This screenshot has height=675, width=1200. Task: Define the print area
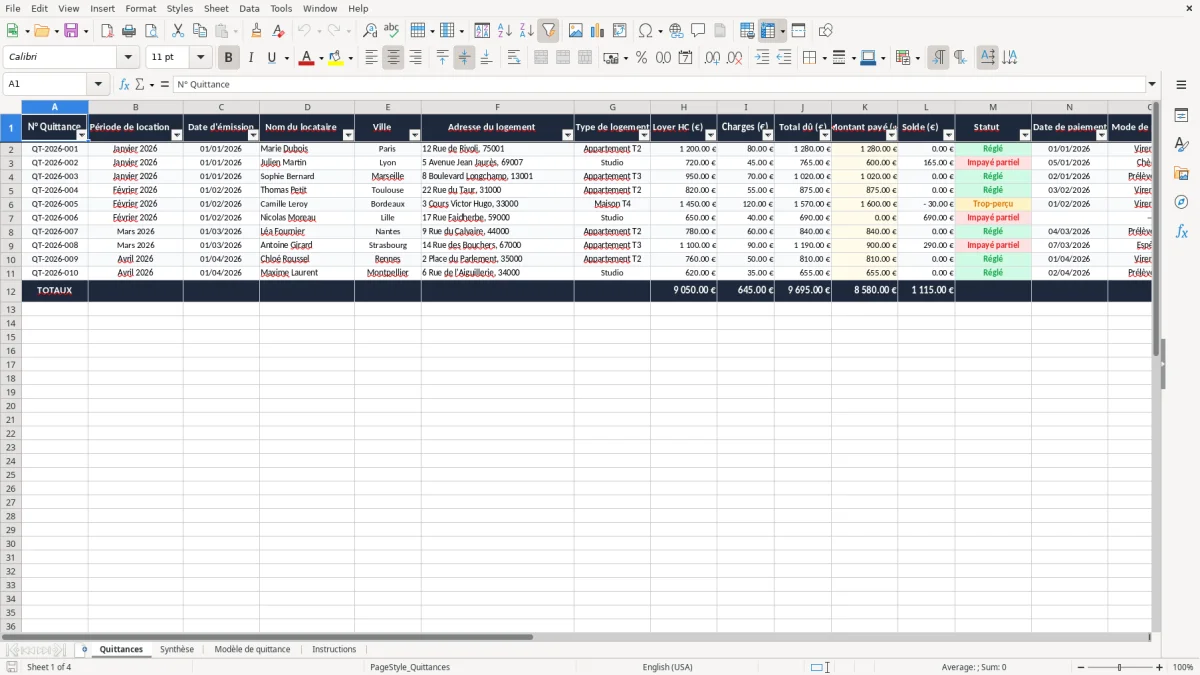point(747,31)
